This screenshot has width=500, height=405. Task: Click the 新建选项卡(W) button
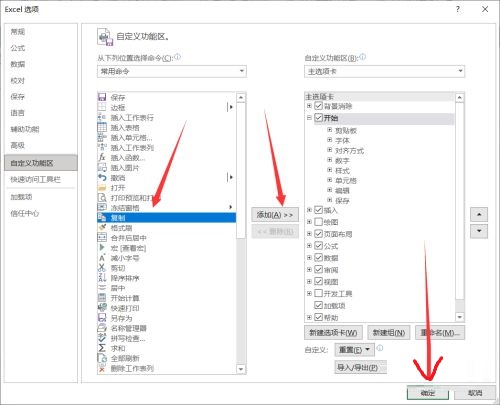[334, 332]
